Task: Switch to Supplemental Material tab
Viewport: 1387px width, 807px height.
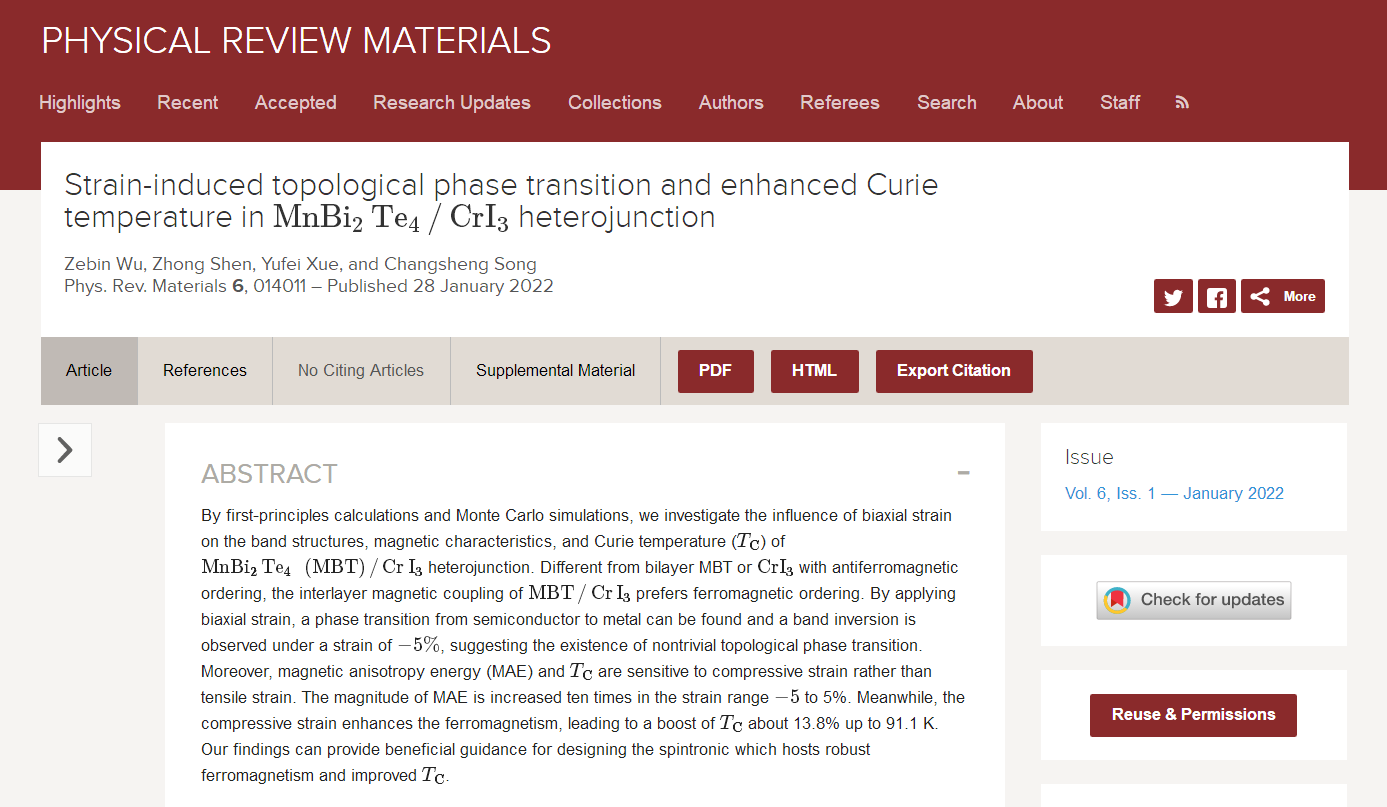Action: tap(555, 370)
